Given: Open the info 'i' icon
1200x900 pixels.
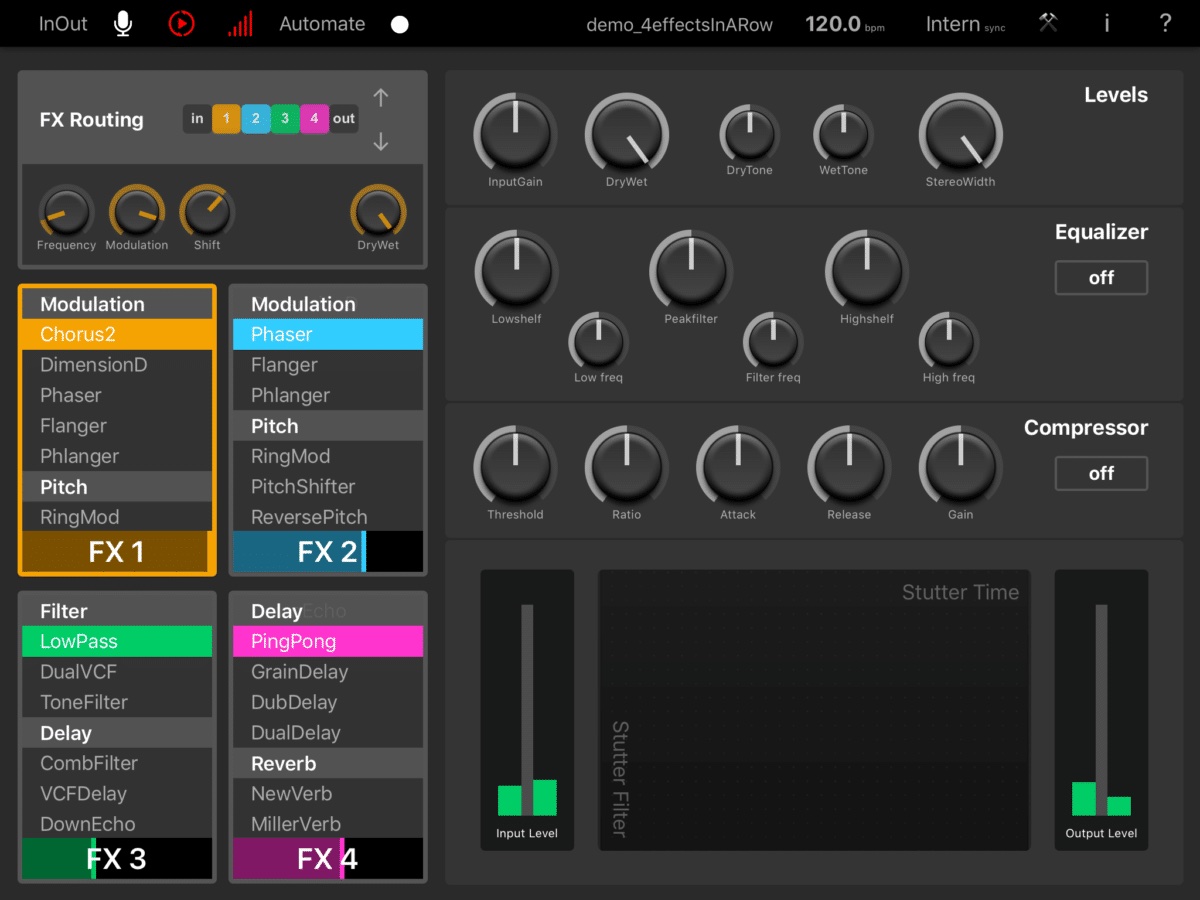Looking at the screenshot, I should 1106,24.
